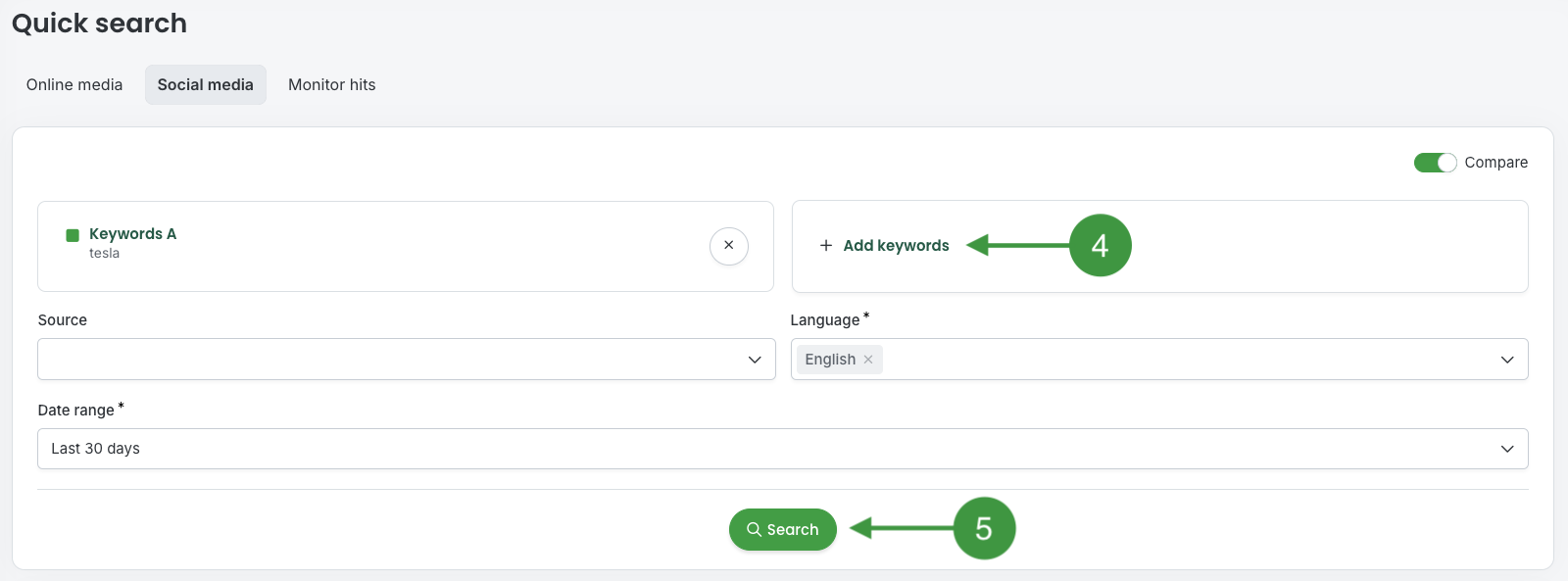The width and height of the screenshot is (1568, 581).
Task: Click the green step 4 badge
Action: (1100, 245)
